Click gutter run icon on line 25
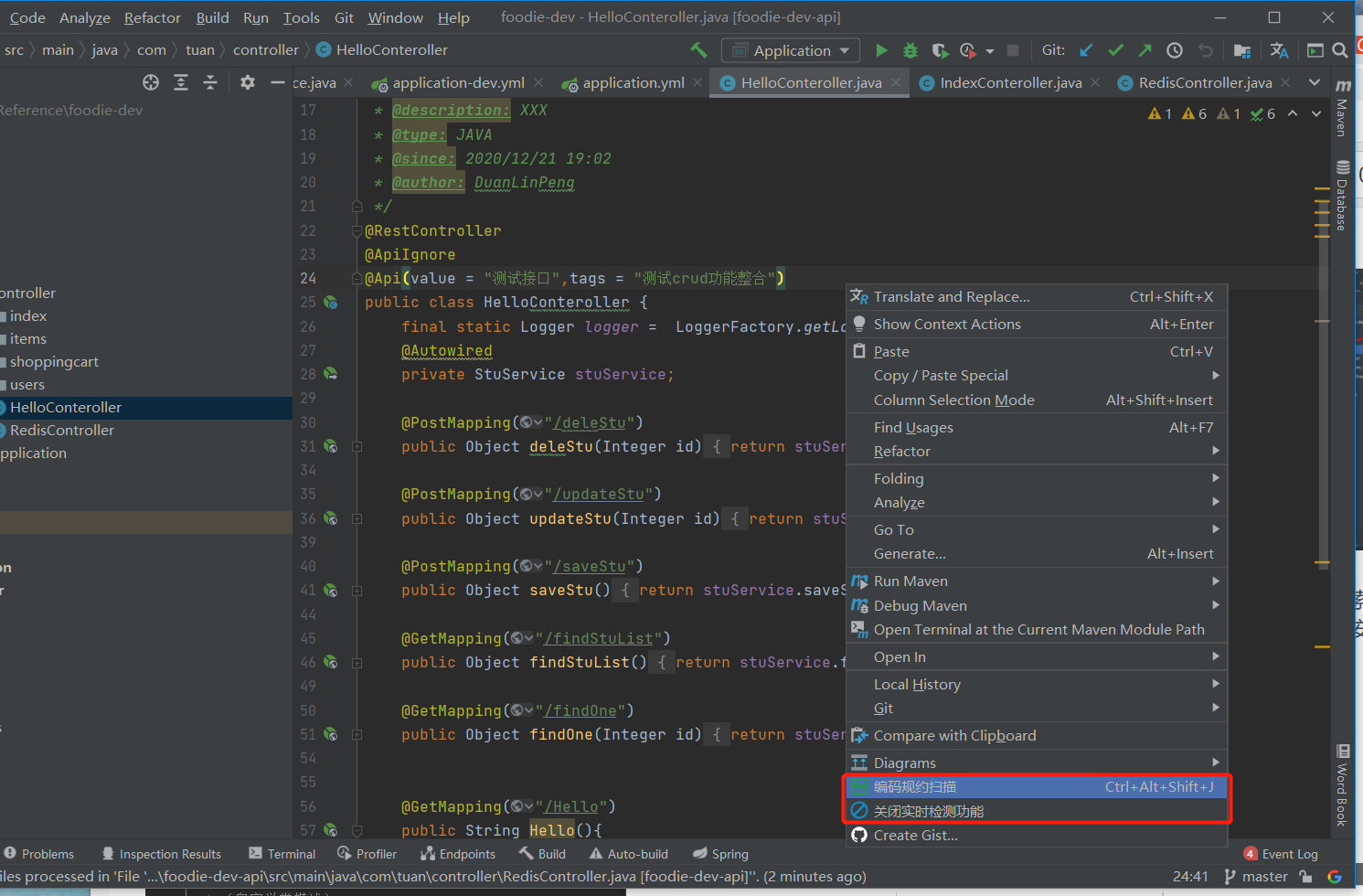This screenshot has height=896, width=1363. point(331,303)
